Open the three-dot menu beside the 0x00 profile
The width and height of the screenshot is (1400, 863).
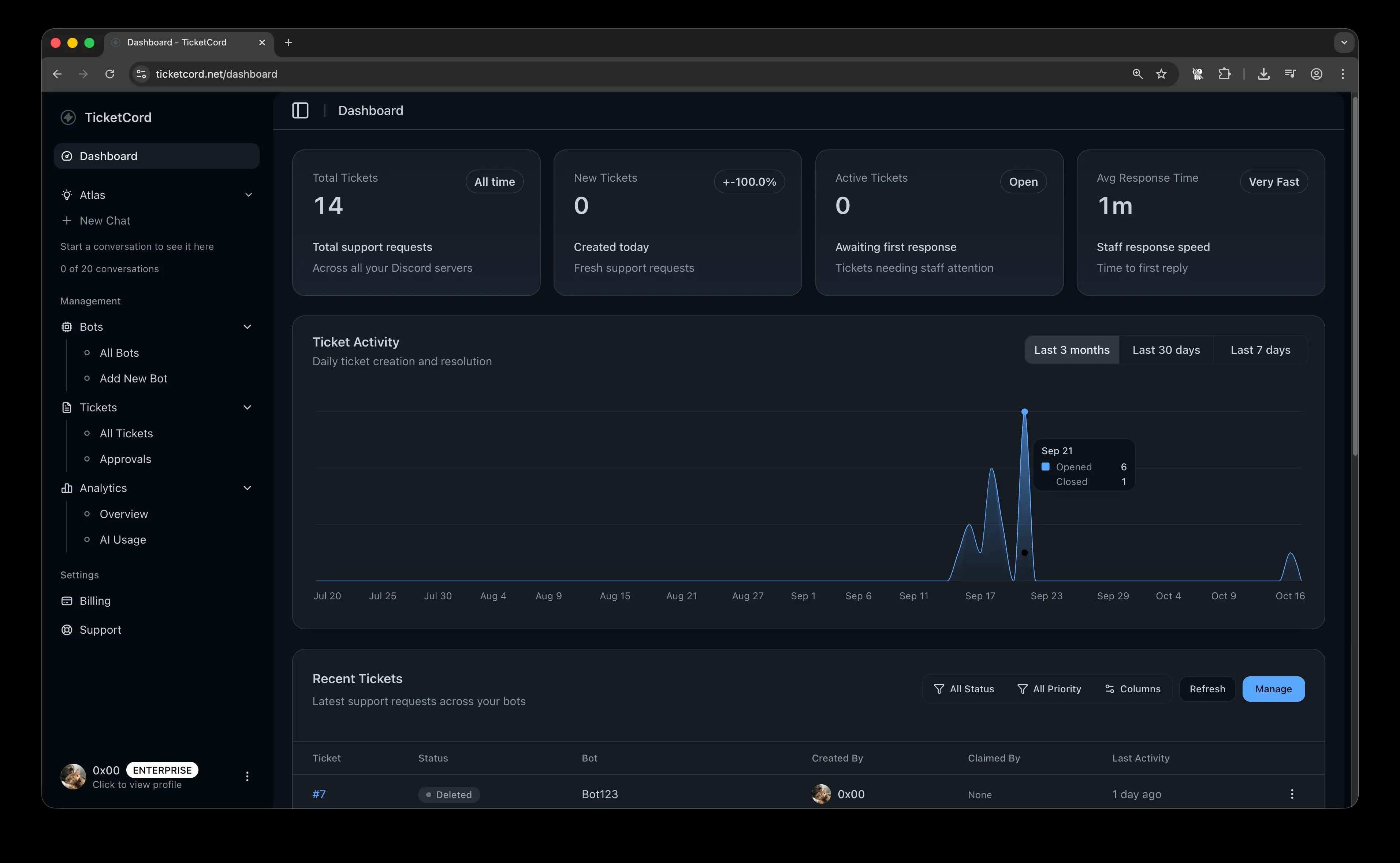247,776
